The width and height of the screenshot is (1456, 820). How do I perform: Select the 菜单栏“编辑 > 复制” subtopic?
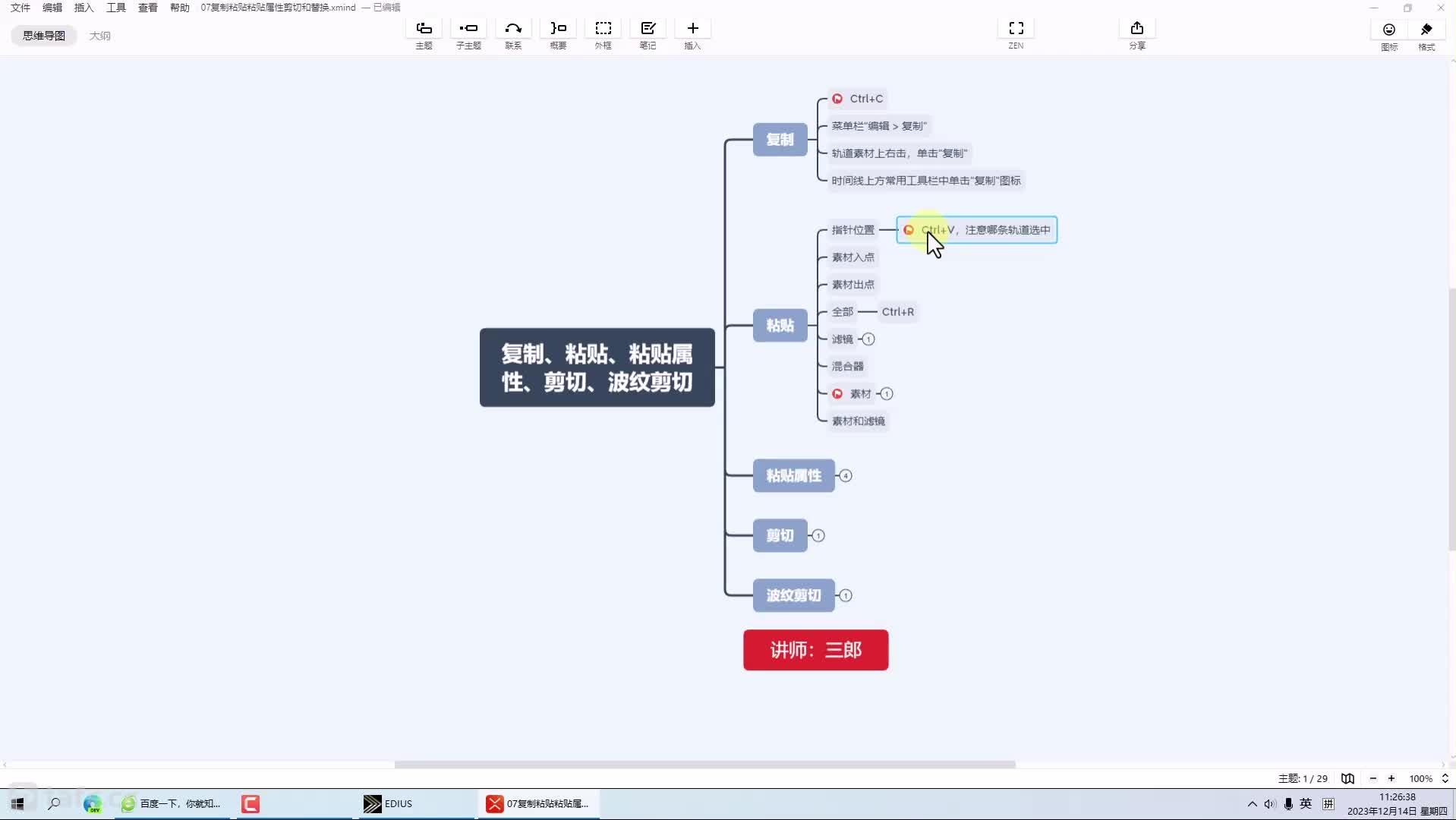[879, 126]
